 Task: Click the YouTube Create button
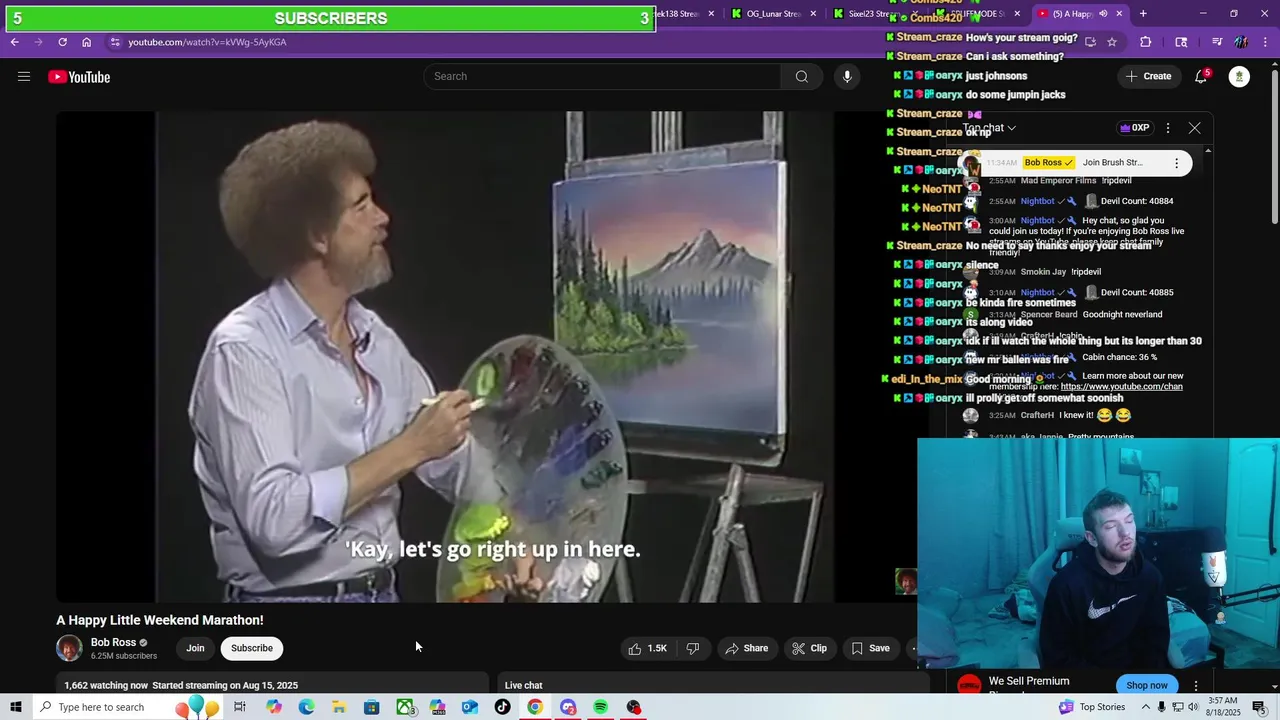tap(1148, 77)
